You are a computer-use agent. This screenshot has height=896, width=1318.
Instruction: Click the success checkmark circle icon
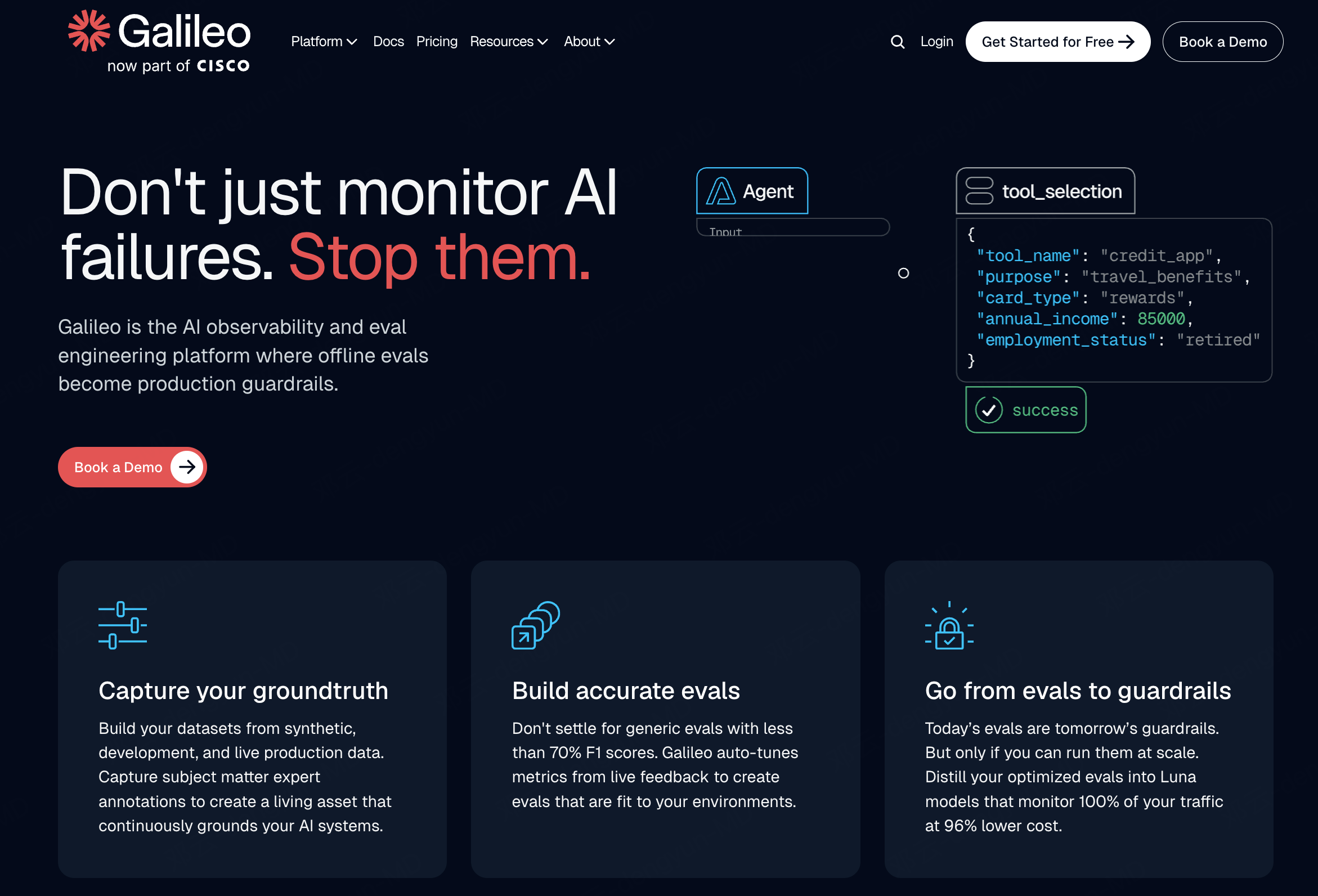(x=988, y=410)
